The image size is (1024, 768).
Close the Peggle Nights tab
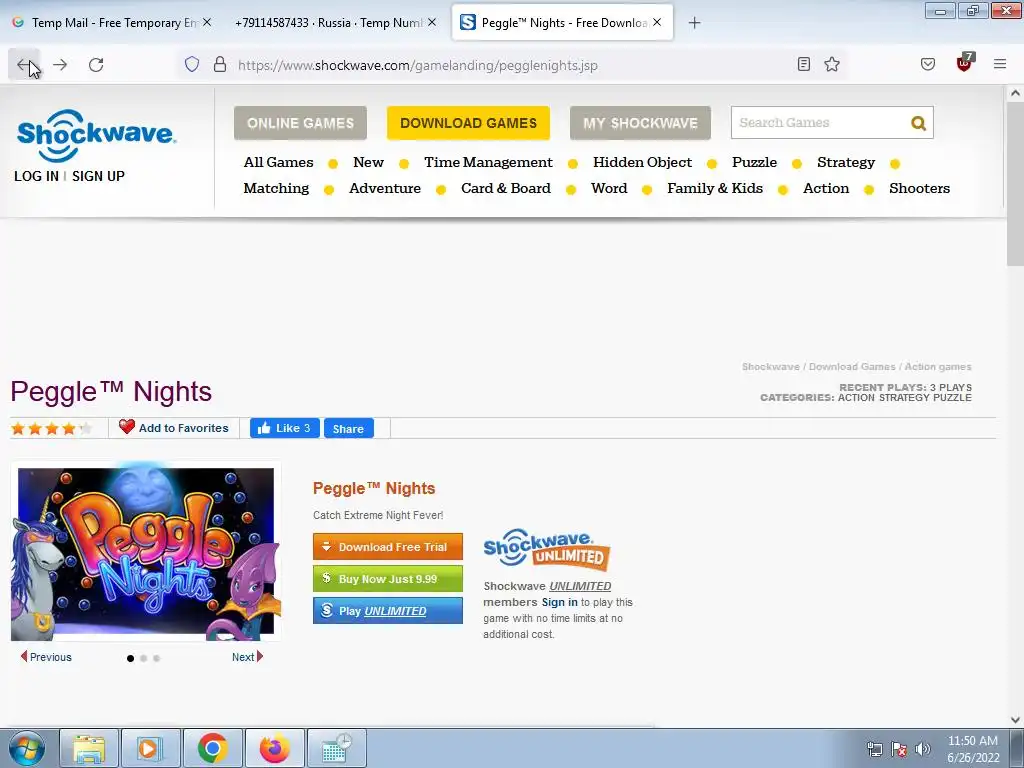tap(657, 22)
